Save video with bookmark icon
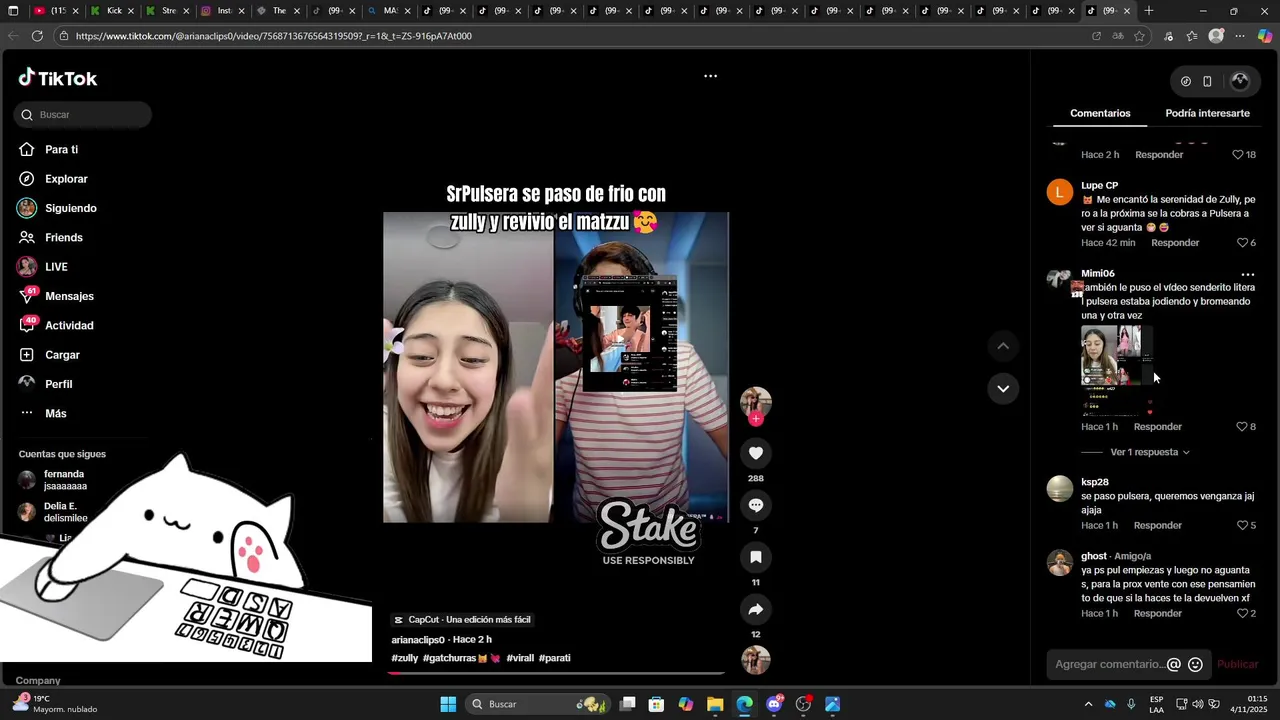The height and width of the screenshot is (720, 1280). coord(755,557)
